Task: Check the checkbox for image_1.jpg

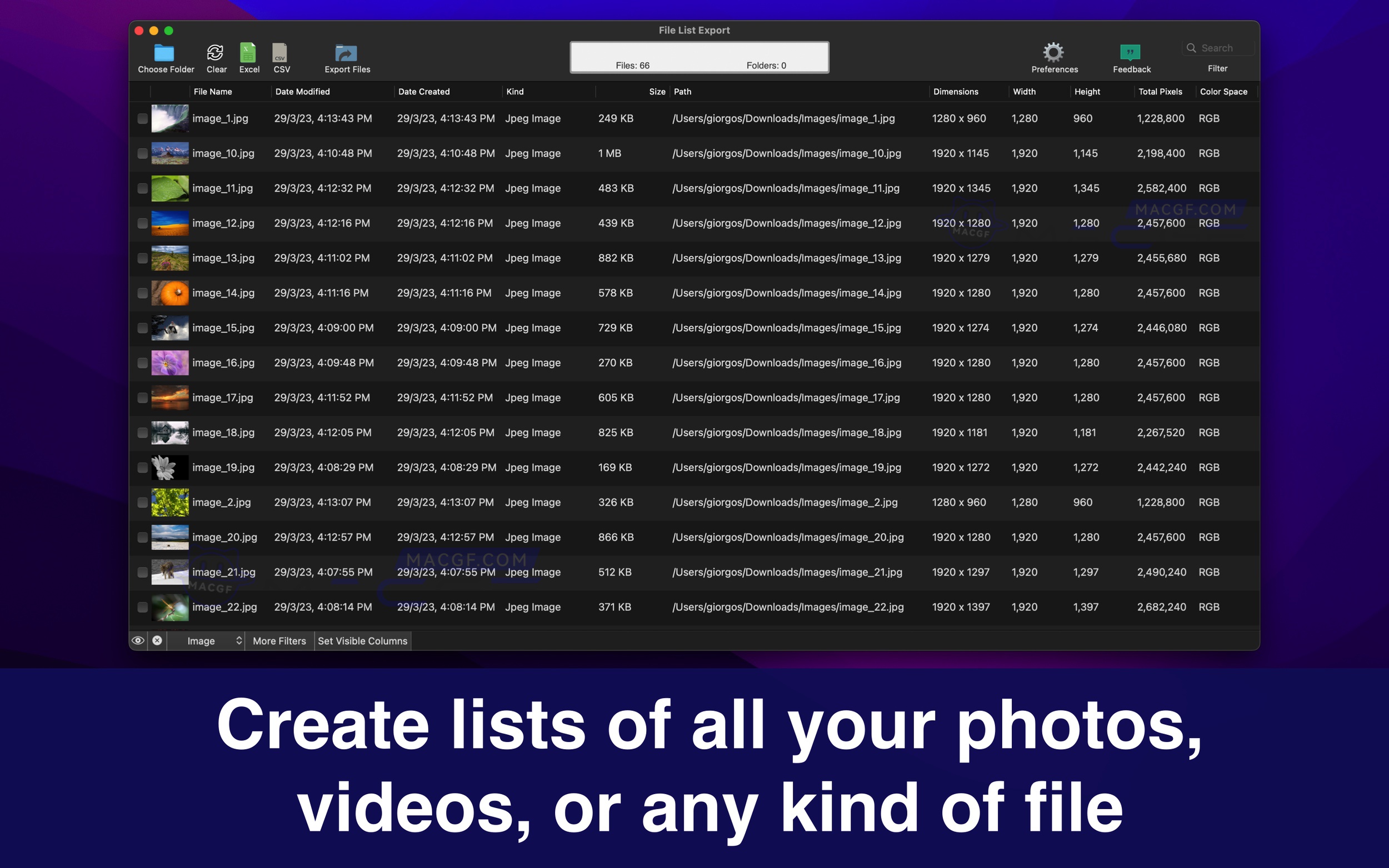Action: point(142,119)
